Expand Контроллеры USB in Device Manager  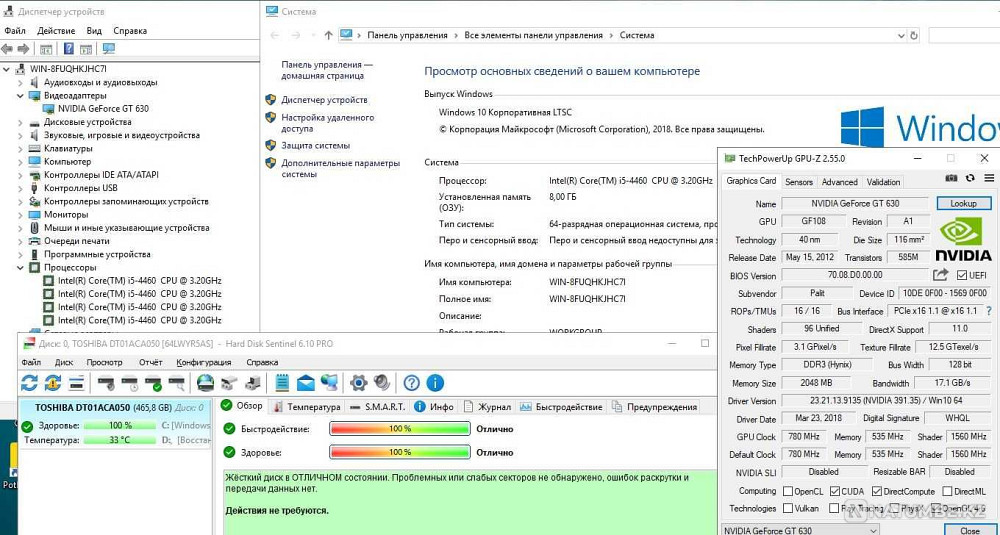click(20, 188)
